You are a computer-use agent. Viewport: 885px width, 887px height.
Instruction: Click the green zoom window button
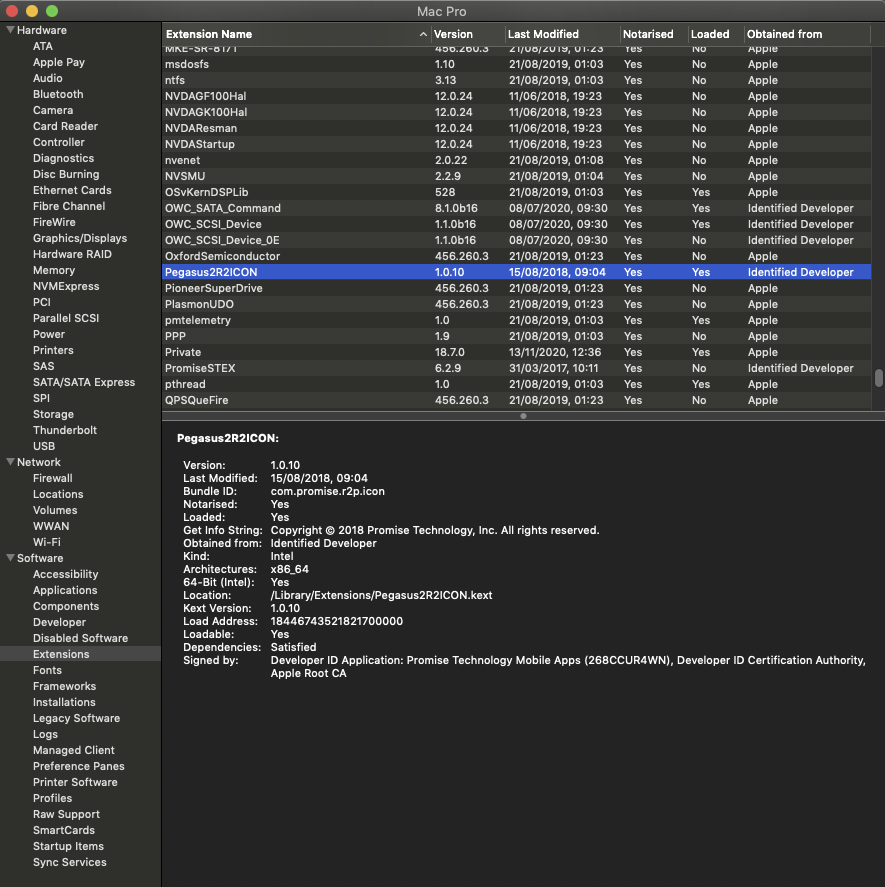click(52, 11)
